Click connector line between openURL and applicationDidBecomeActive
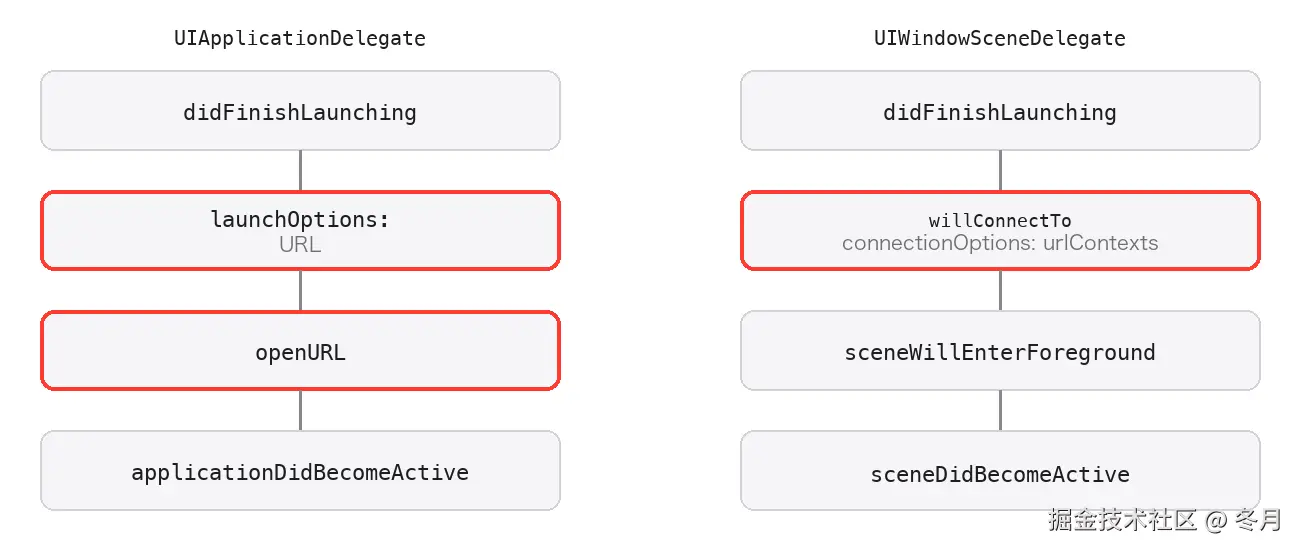The height and width of the screenshot is (551, 1301). (x=300, y=410)
